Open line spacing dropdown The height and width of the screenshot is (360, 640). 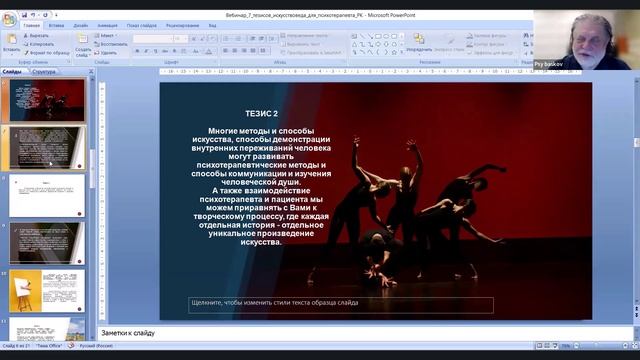(273, 39)
